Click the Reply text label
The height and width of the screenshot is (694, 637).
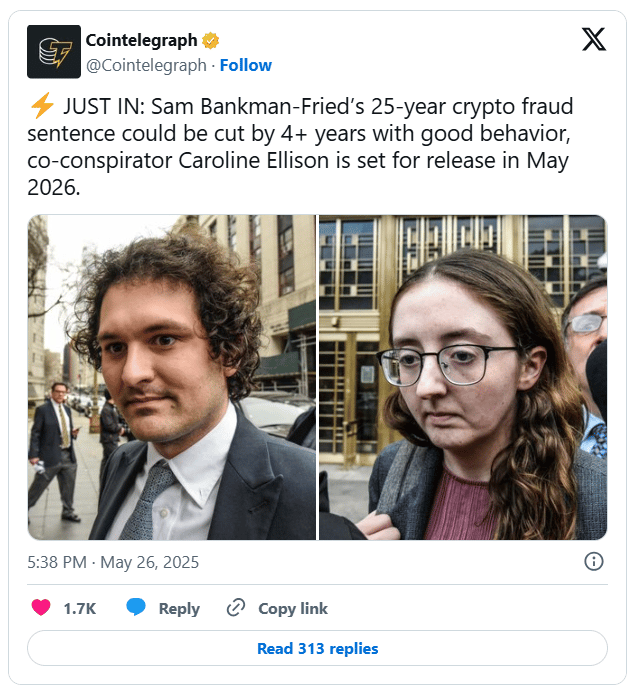click(x=179, y=609)
